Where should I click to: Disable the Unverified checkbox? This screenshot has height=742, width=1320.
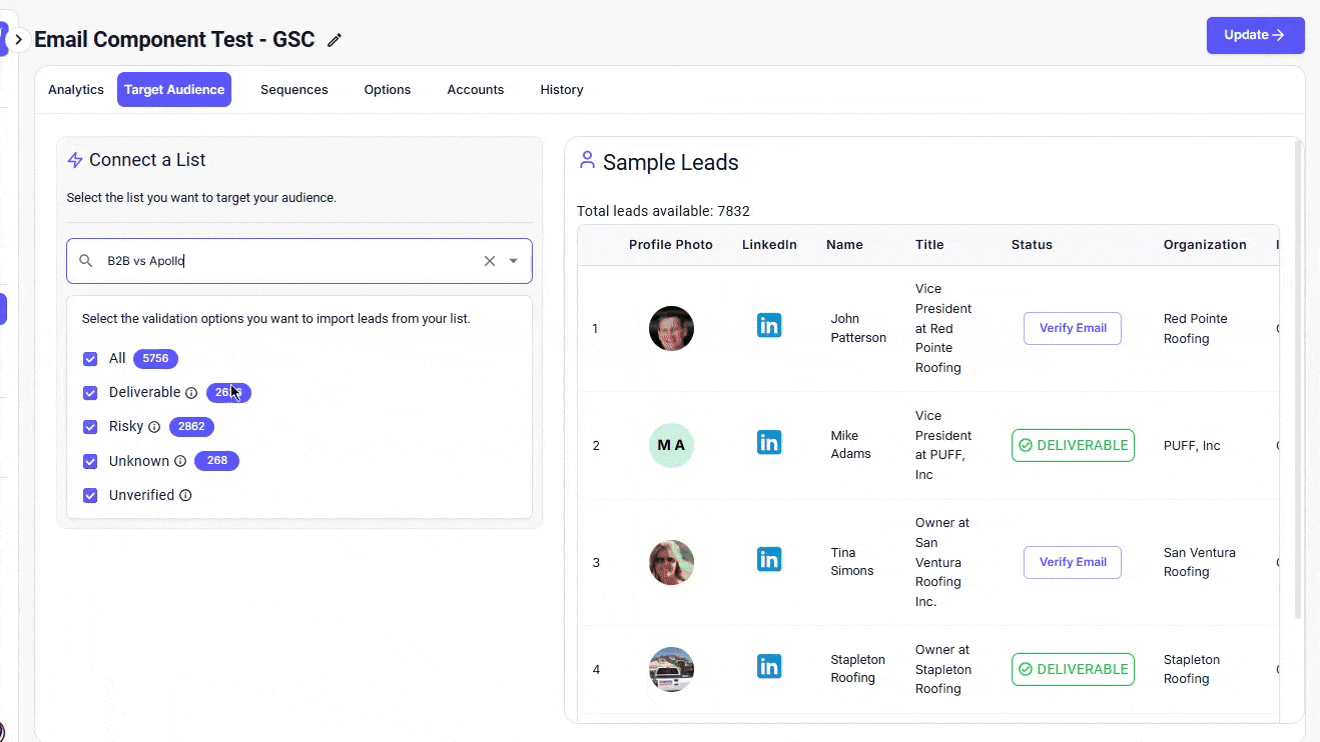(90, 496)
